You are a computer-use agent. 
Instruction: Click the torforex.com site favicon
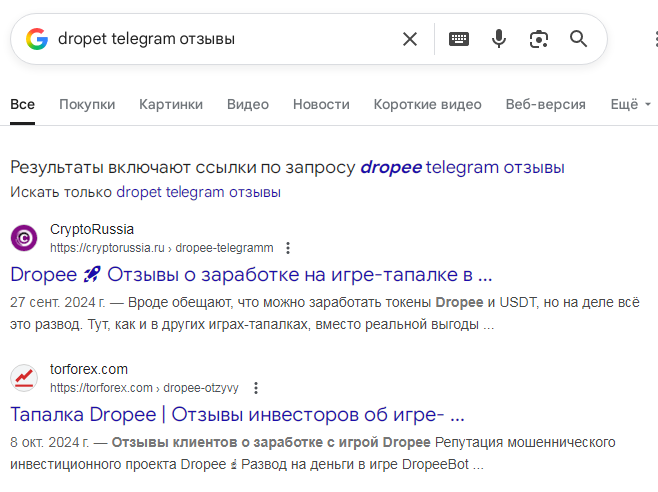coord(24,378)
